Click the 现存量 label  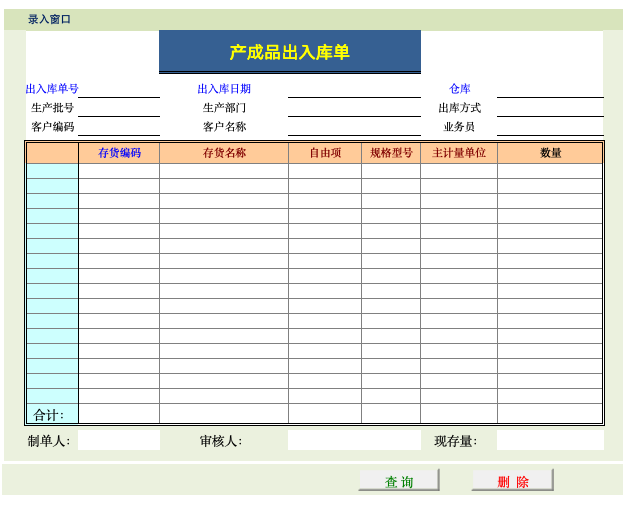(455, 441)
